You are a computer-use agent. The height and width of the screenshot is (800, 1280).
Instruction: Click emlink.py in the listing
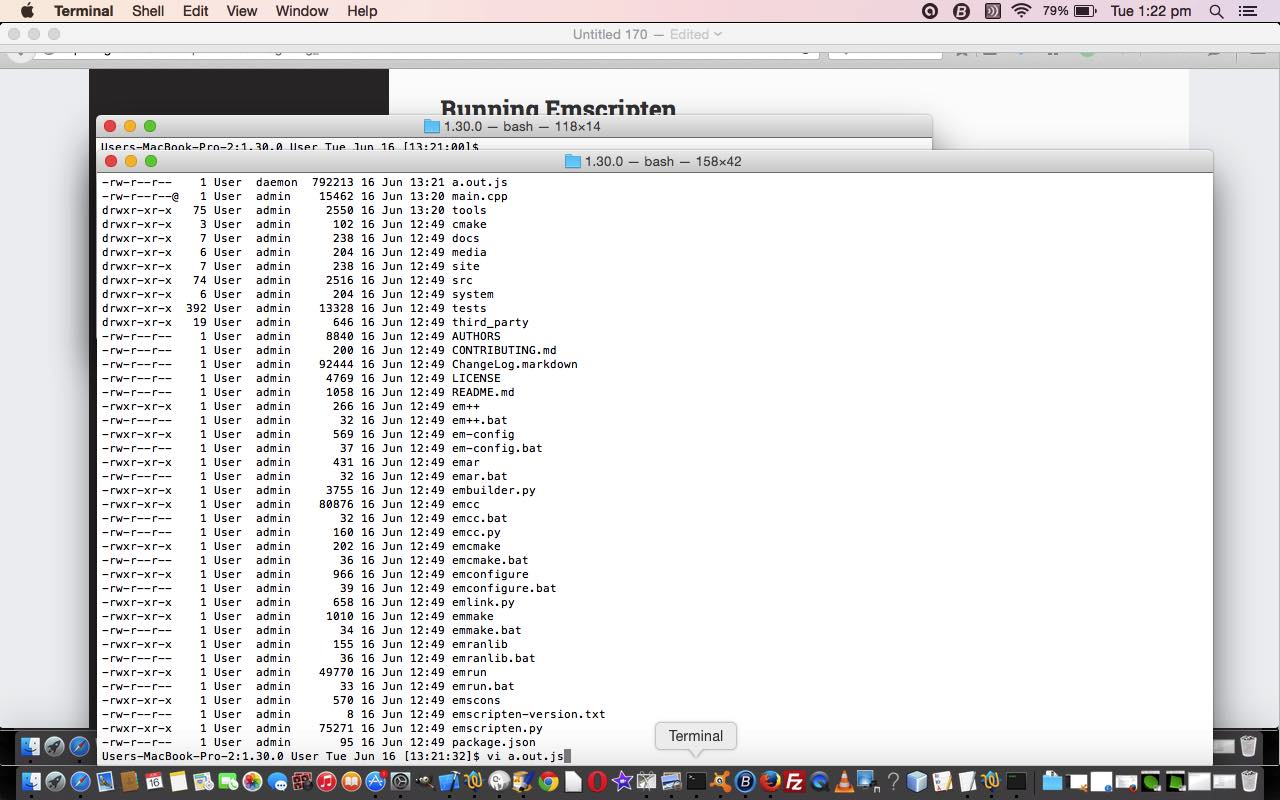(483, 602)
